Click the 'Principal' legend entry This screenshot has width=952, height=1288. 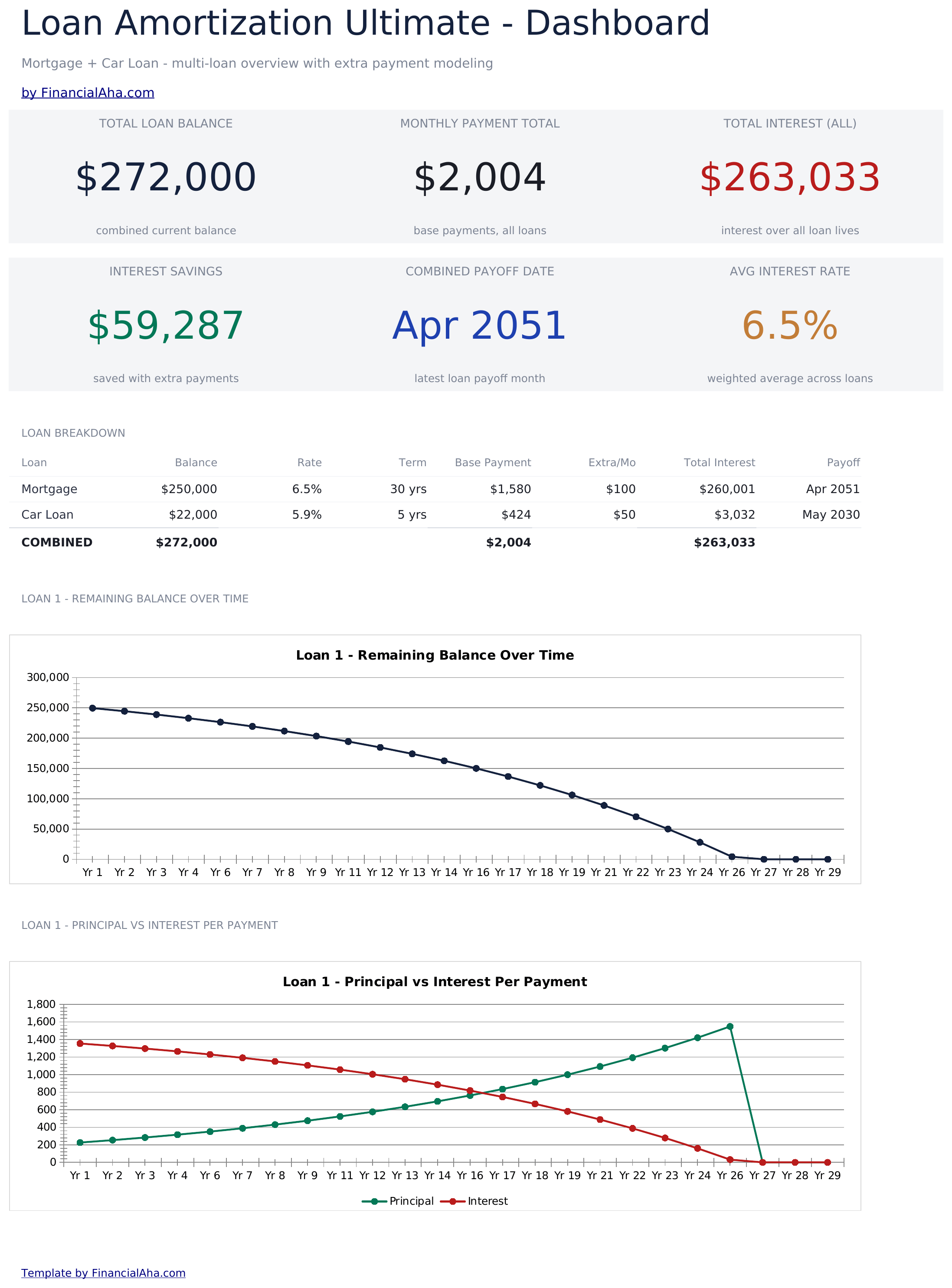(x=398, y=1202)
